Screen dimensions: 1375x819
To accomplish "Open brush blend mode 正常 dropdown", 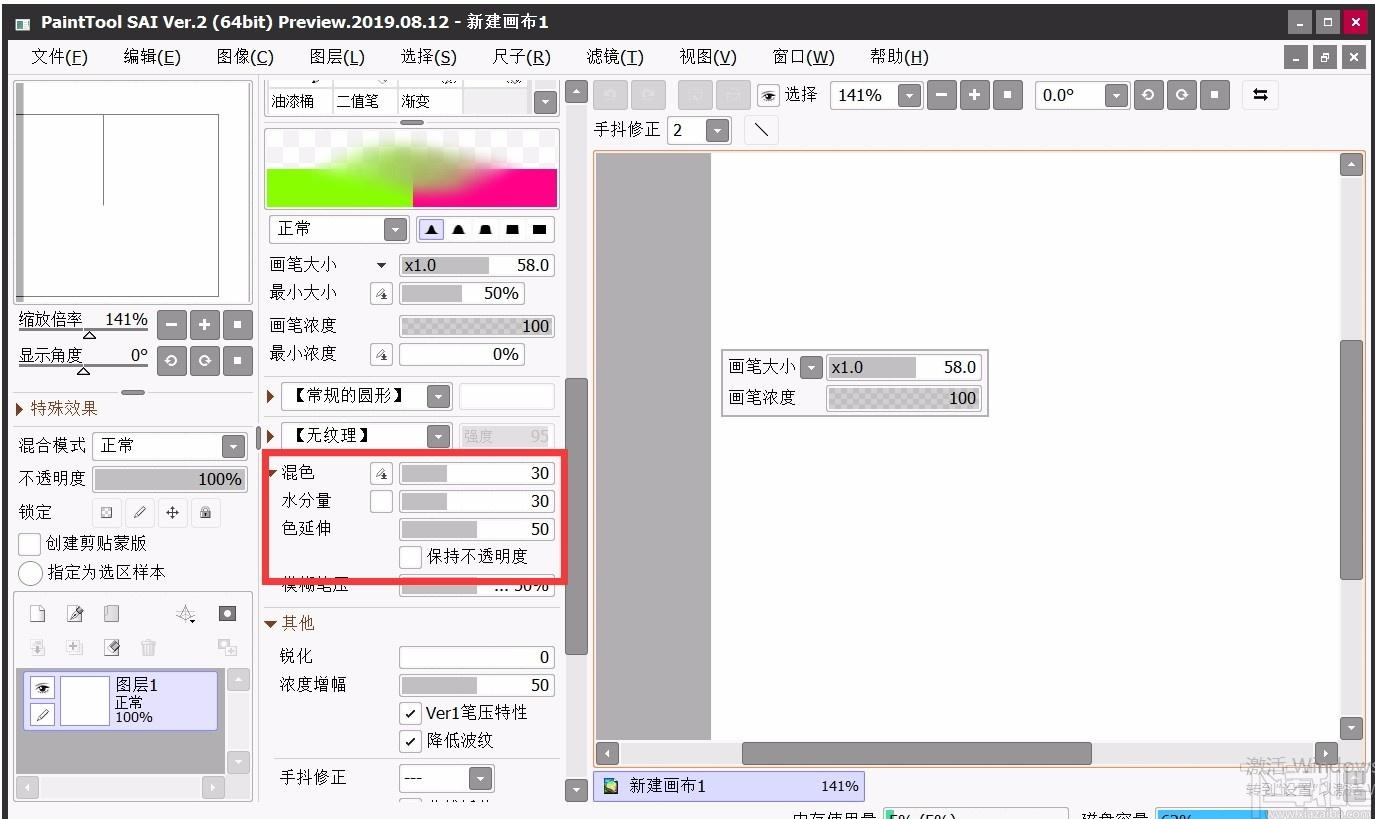I will point(395,229).
